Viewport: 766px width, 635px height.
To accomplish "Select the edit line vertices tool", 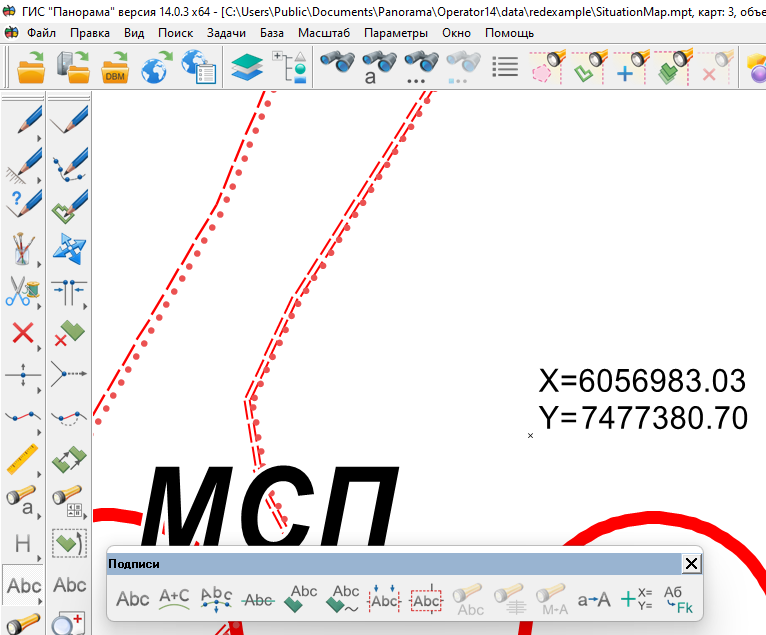I will pyautogui.click(x=22, y=418).
